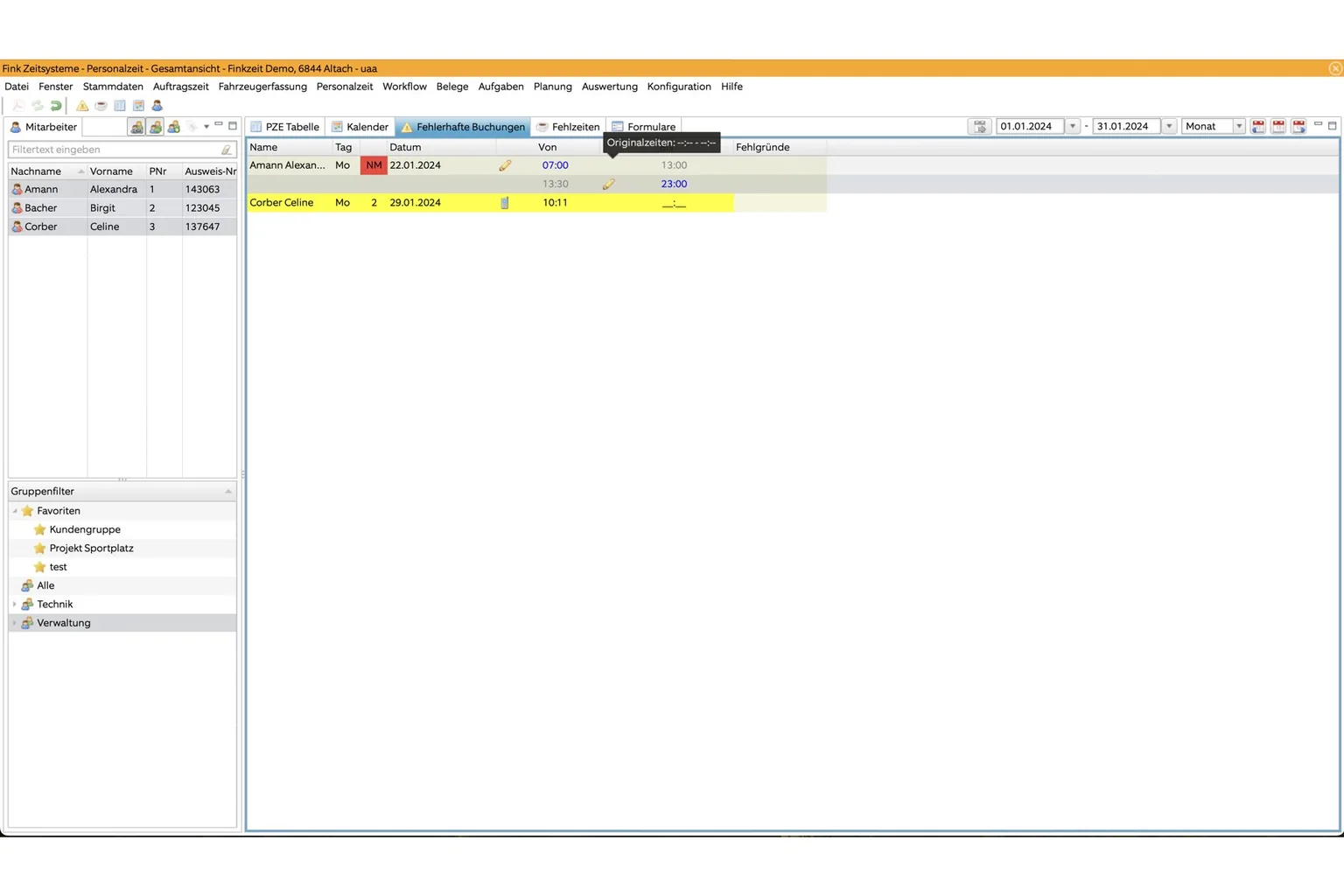This screenshot has width=1344, height=896.
Task: Open the start date 01.01.2024 dropdown
Action: point(1073,127)
